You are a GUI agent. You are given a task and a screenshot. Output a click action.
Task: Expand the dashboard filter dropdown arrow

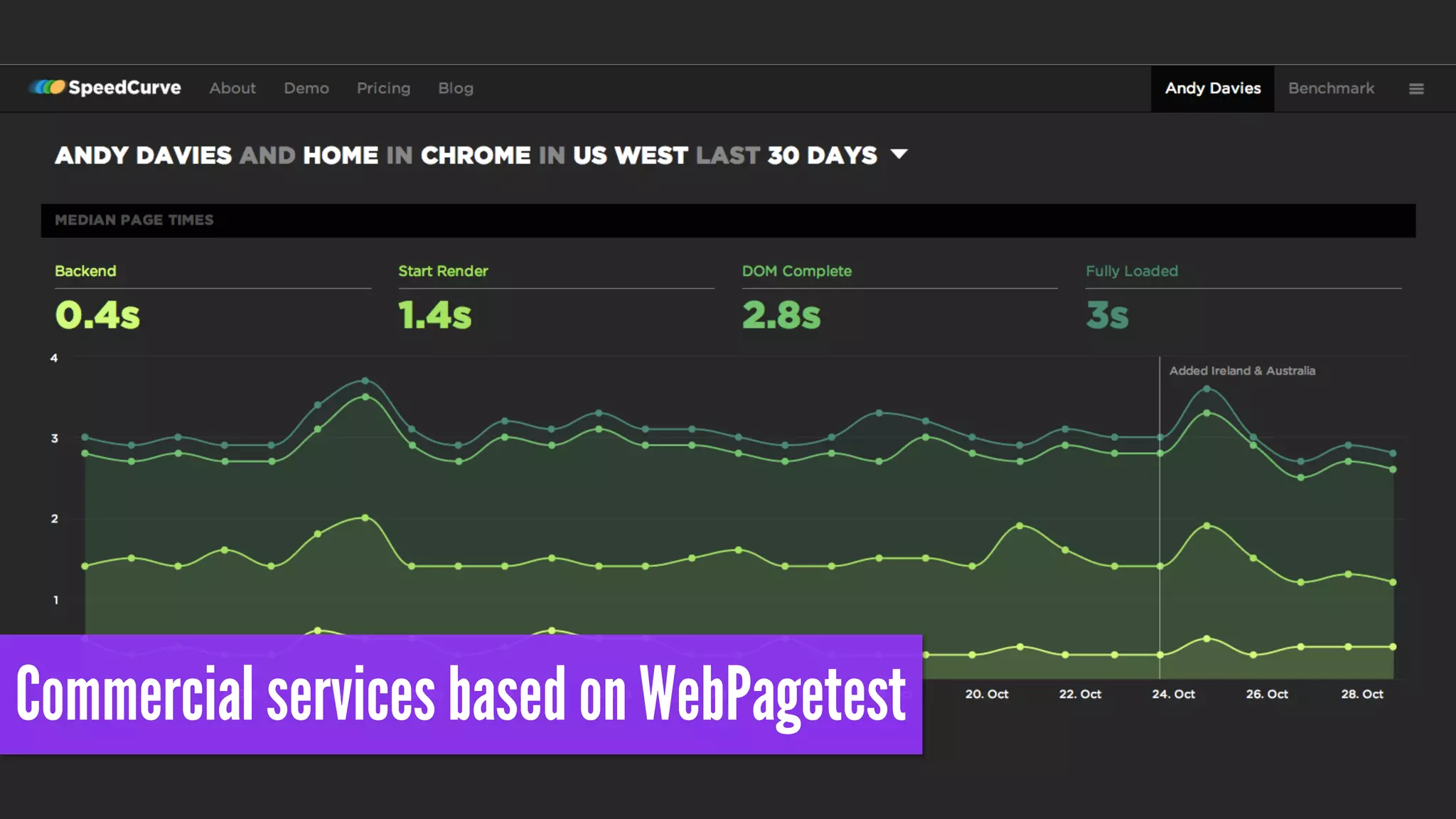(x=899, y=154)
